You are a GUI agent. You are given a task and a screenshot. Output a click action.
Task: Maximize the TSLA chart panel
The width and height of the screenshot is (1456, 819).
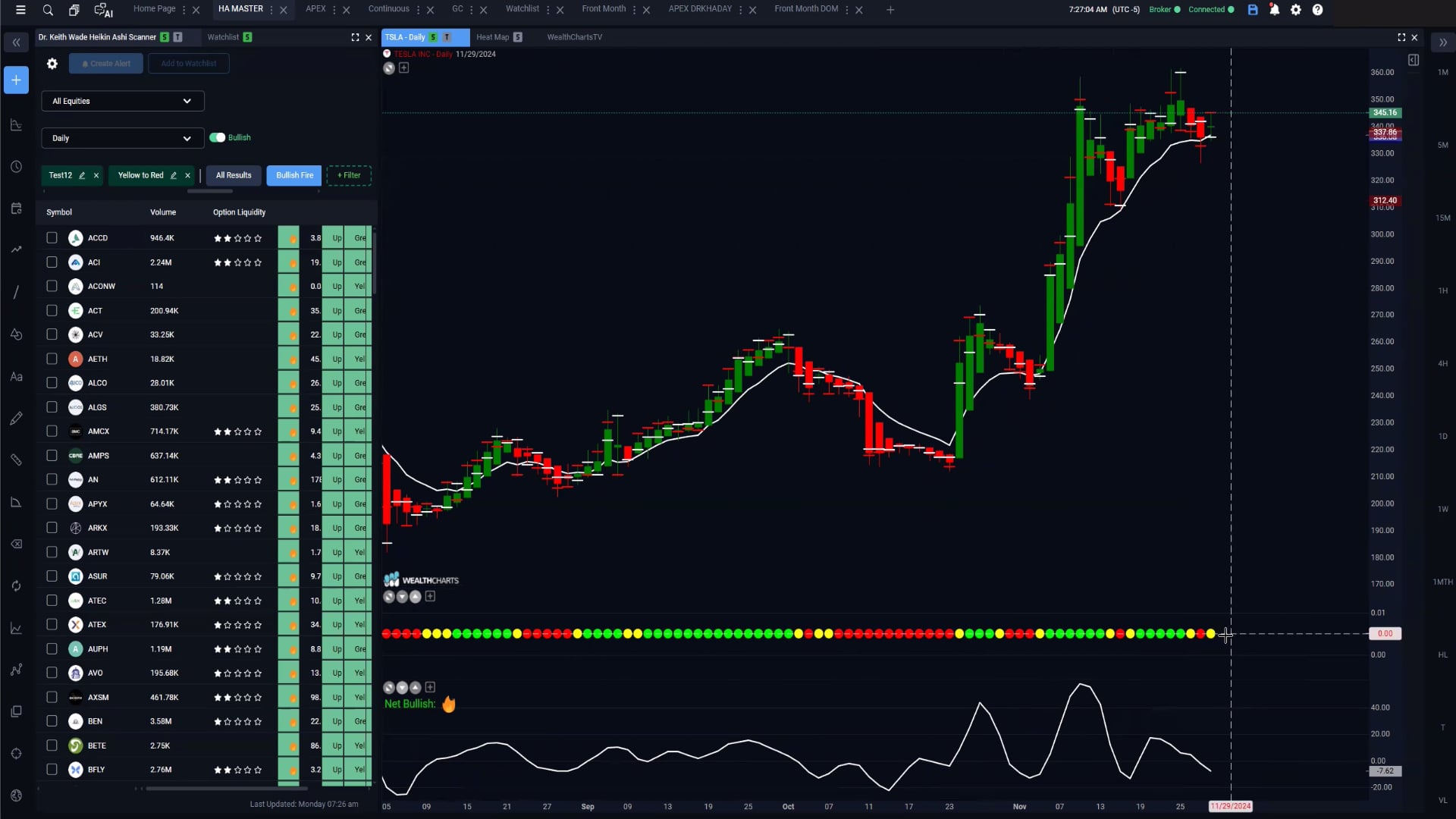(1401, 37)
